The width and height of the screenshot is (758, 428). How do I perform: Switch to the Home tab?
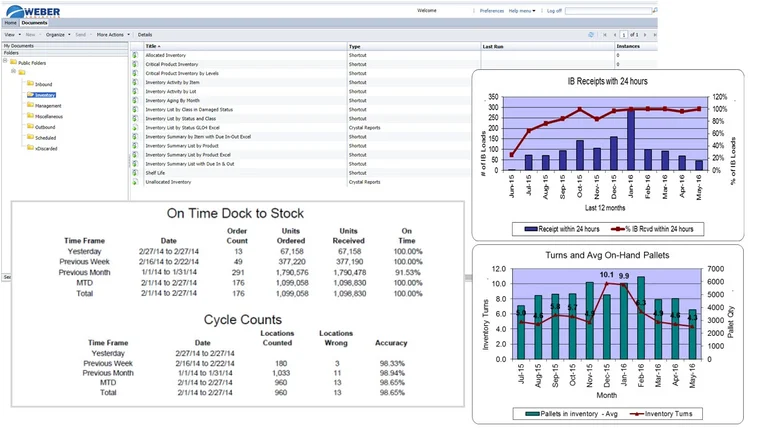[x=9, y=22]
